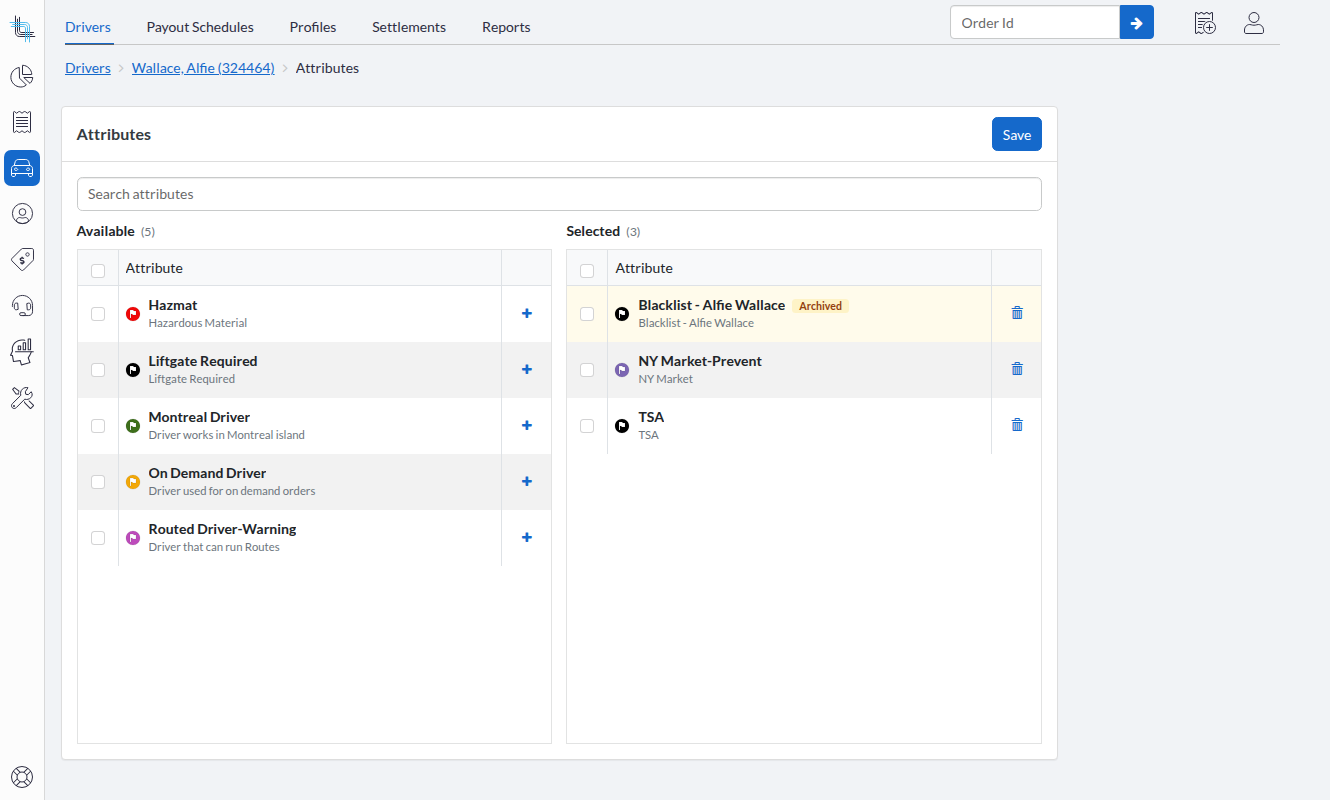Viewport: 1330px width, 800px height.
Task: Open the wrench tools sidebar icon
Action: coord(22,398)
